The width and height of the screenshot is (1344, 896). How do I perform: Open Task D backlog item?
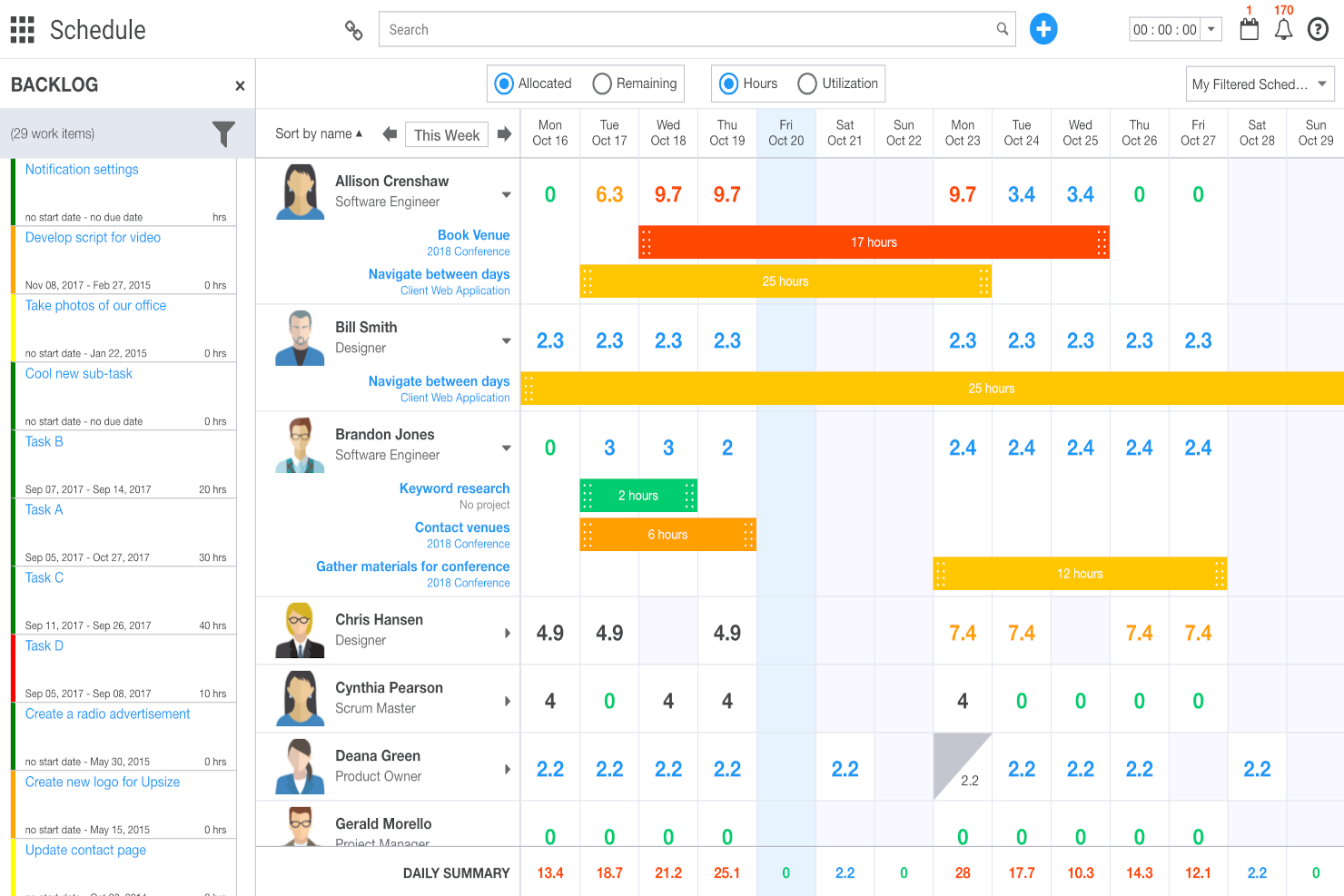pos(44,645)
